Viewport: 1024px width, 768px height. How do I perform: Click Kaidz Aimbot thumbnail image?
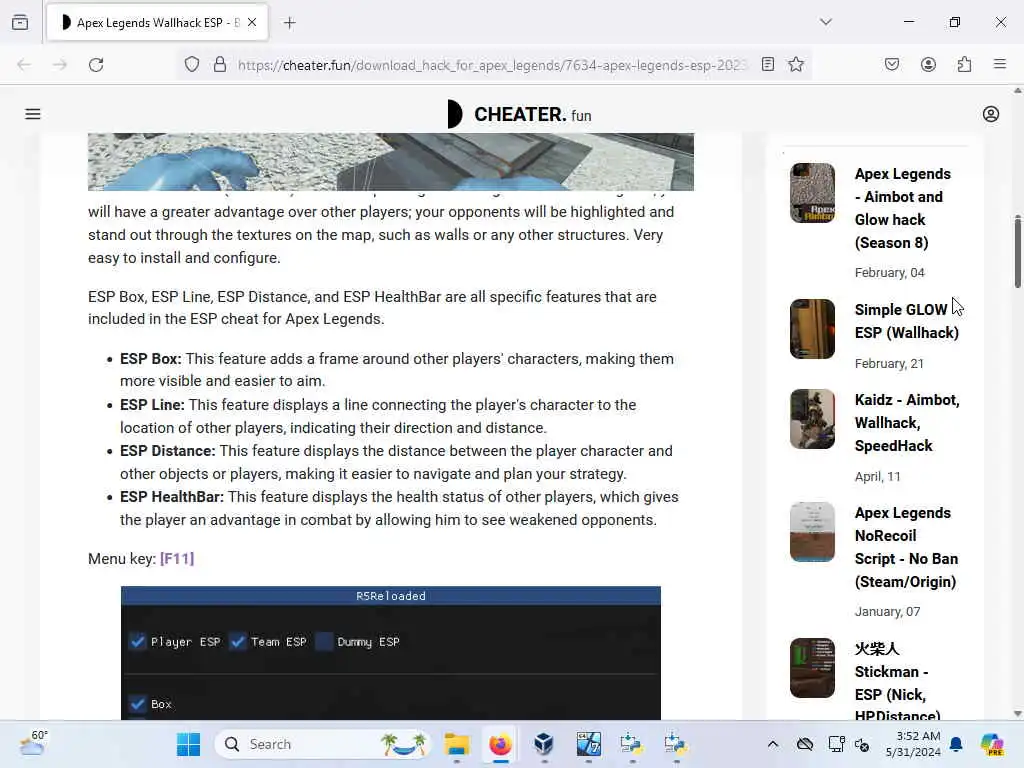pos(812,419)
